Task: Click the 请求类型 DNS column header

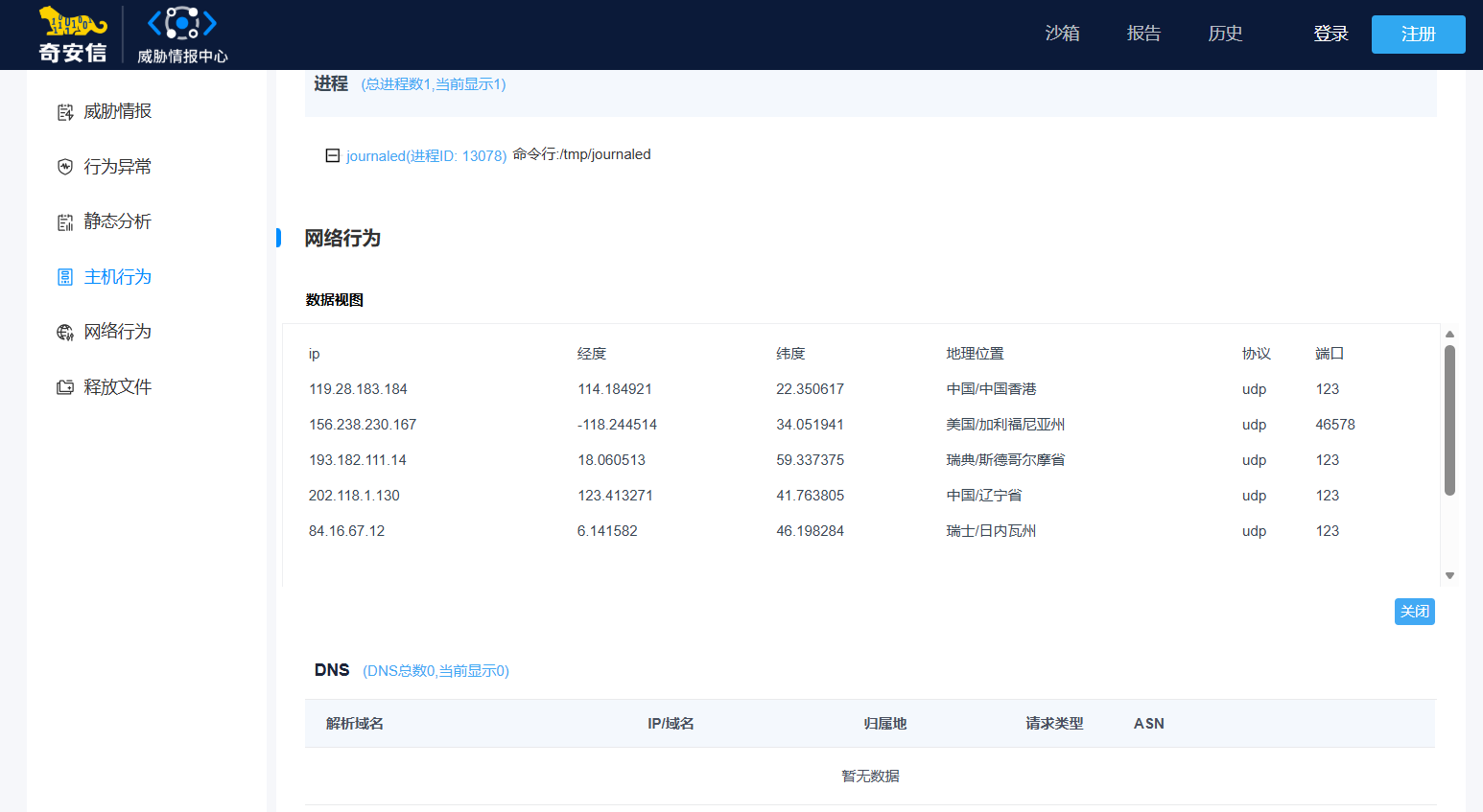Action: tap(1054, 724)
